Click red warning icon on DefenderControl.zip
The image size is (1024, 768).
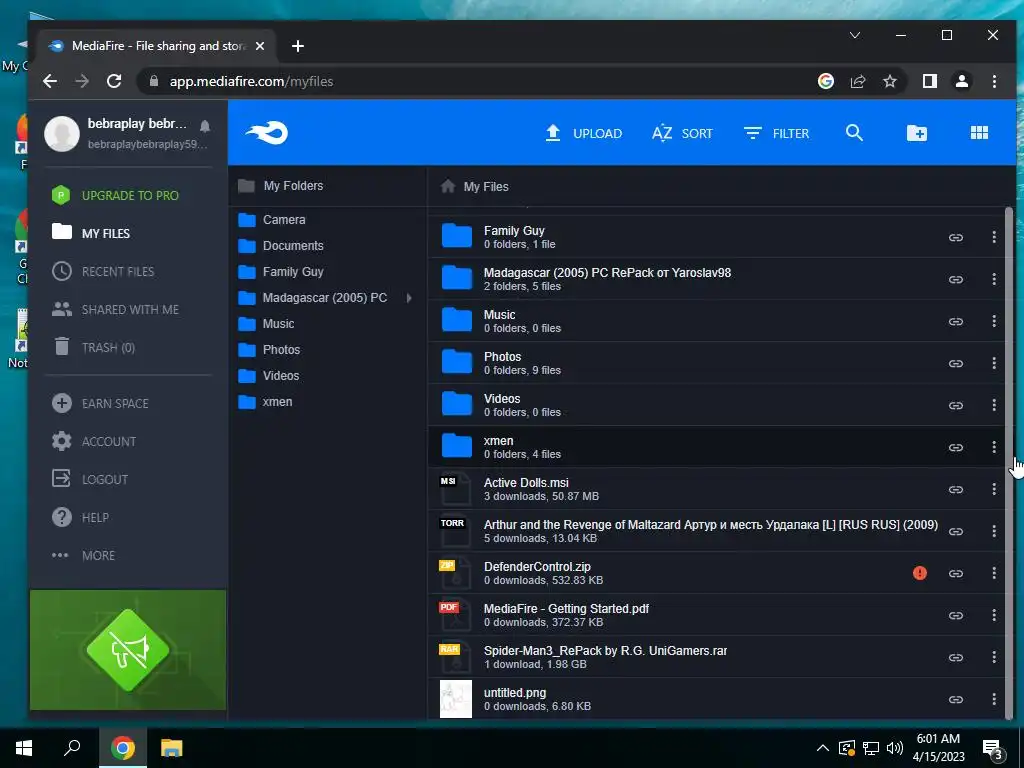(920, 573)
